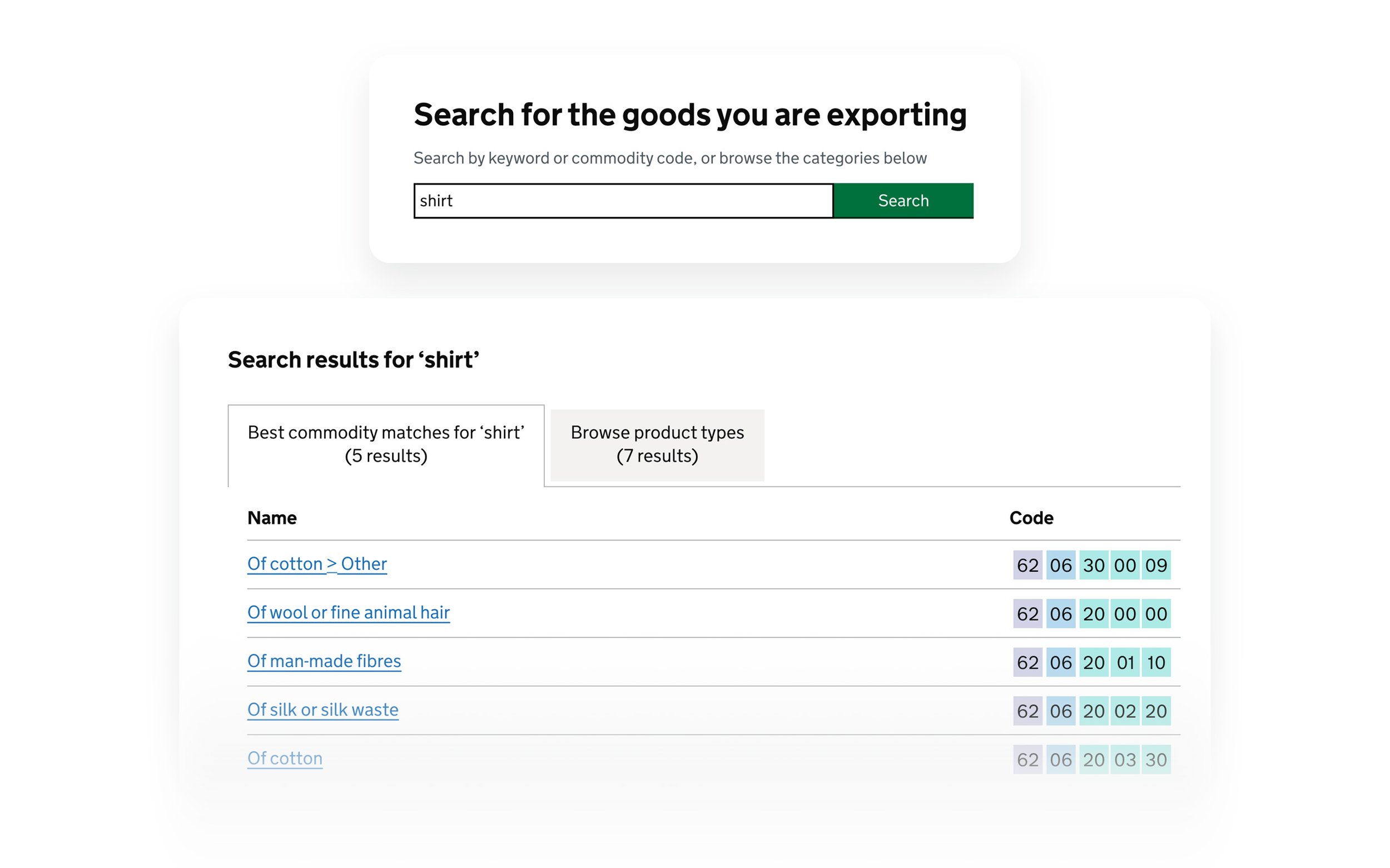Switch to the 'Browse product types' tab

pyautogui.click(x=657, y=444)
